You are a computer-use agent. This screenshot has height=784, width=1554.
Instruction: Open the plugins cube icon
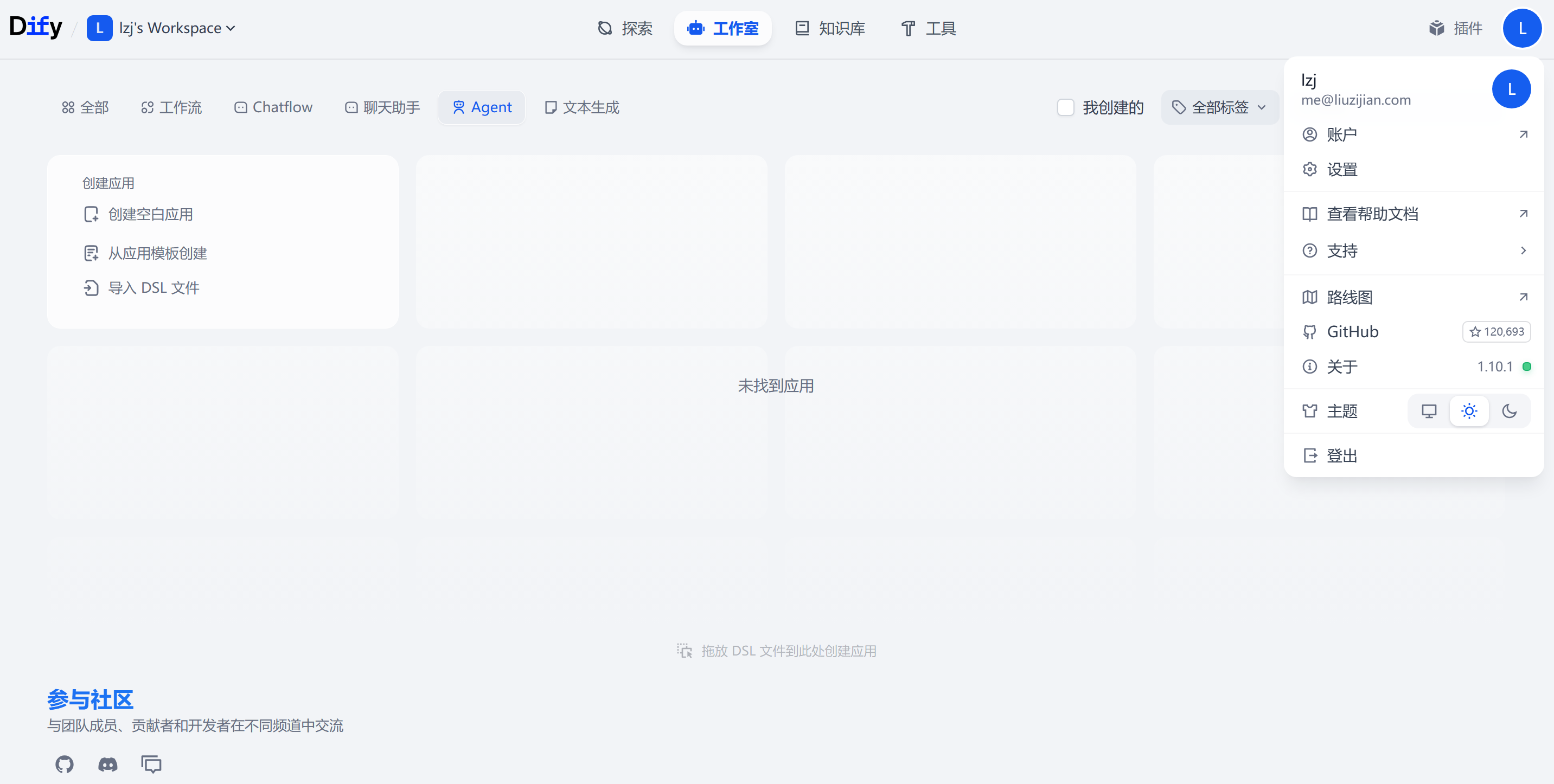click(x=1436, y=28)
